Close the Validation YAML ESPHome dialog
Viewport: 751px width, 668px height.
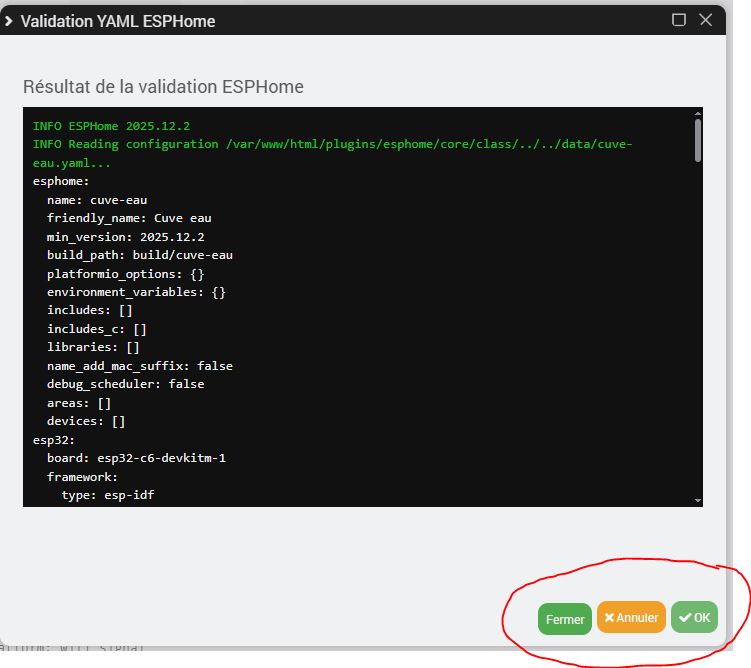pyautogui.click(x=705, y=20)
